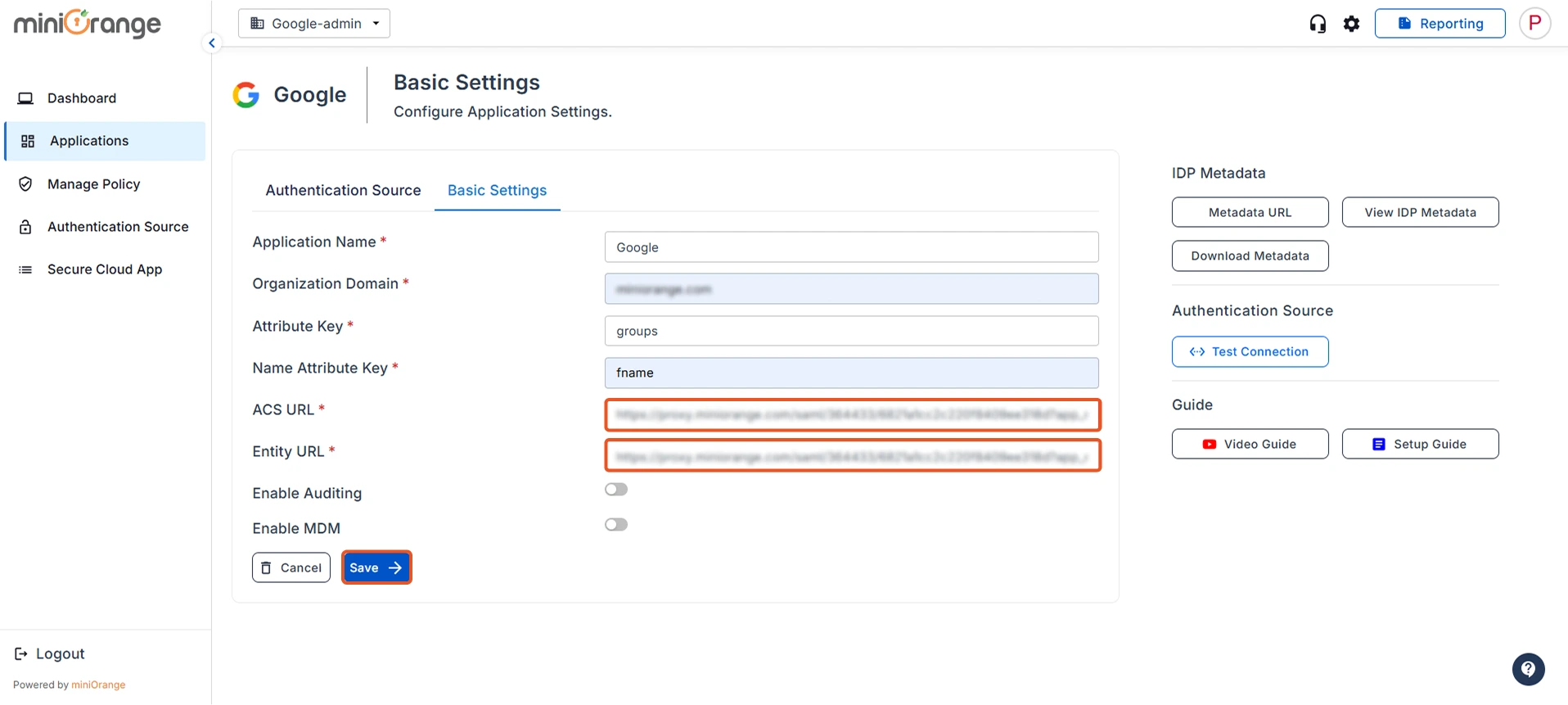
Task: Click the Entity URL input field
Action: (x=853, y=456)
